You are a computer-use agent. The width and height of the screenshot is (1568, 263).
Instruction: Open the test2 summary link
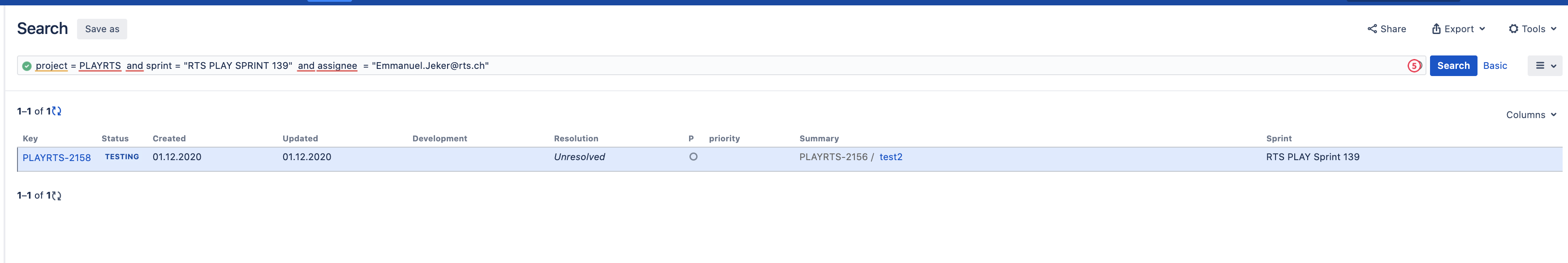[x=891, y=157]
